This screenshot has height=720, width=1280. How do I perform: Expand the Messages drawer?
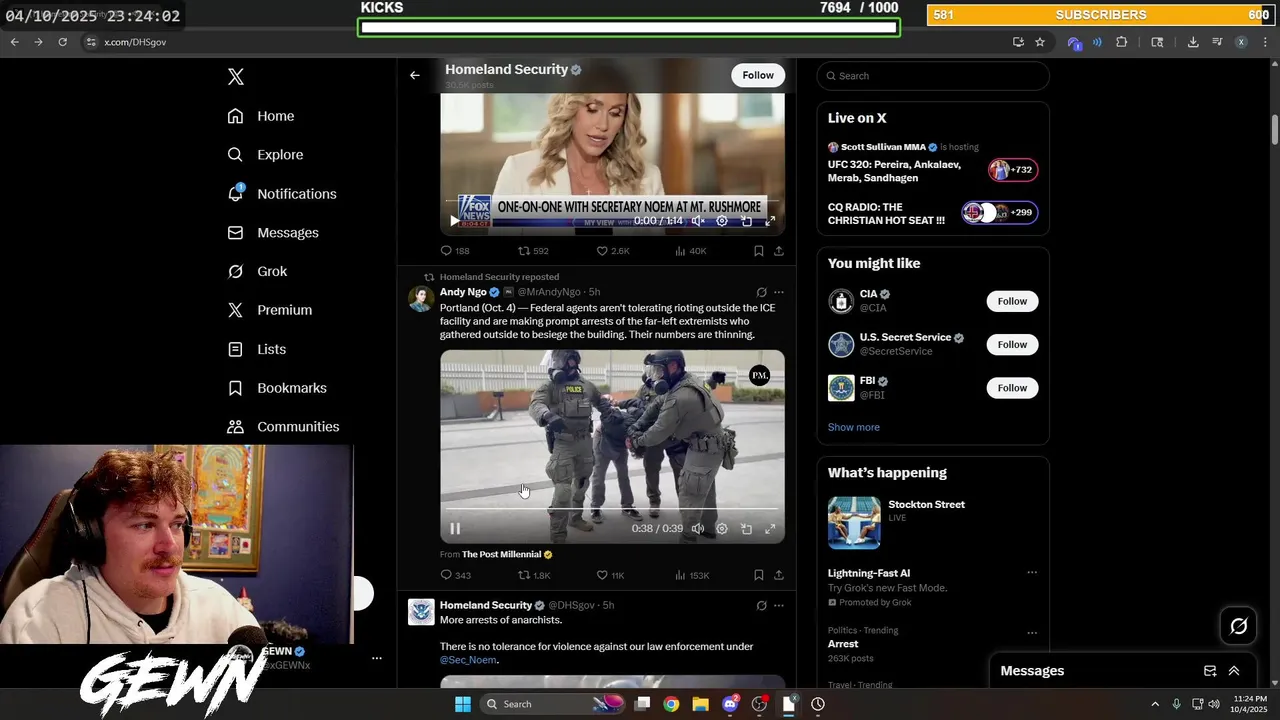coord(1234,671)
